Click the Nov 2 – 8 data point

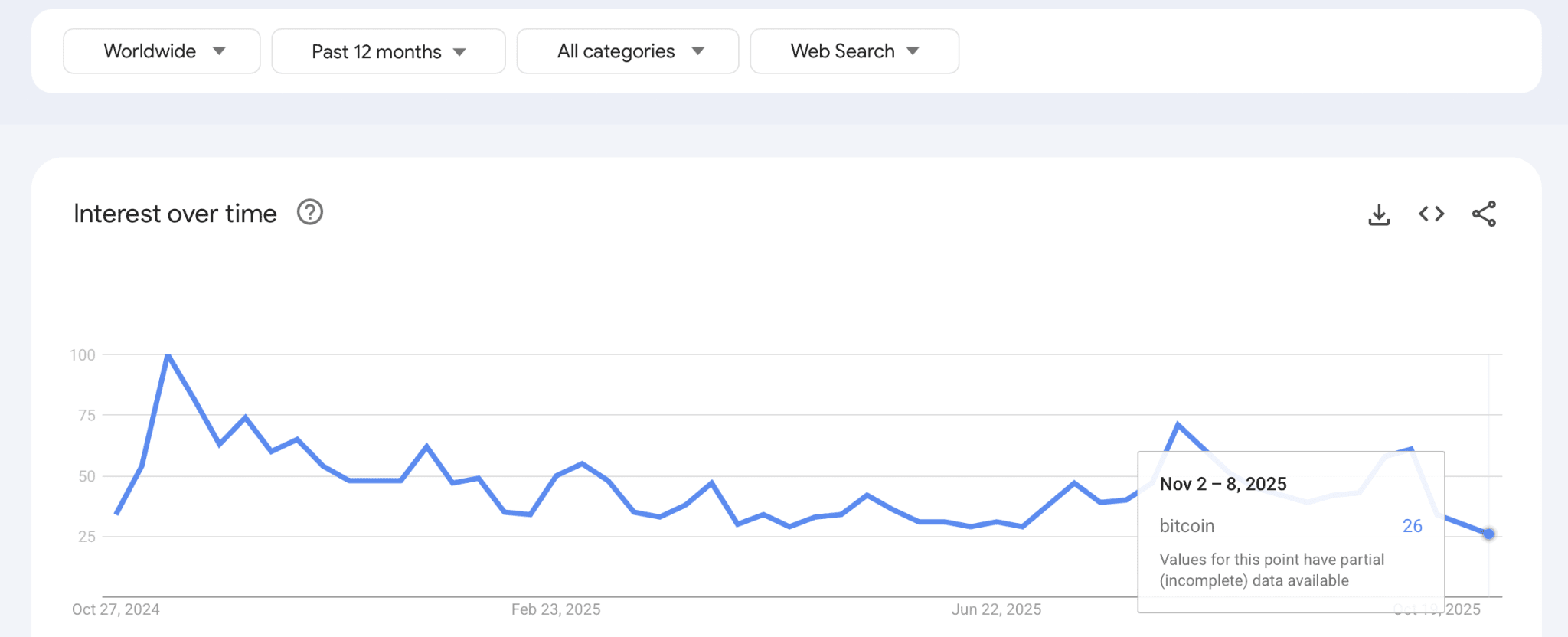tap(1488, 534)
